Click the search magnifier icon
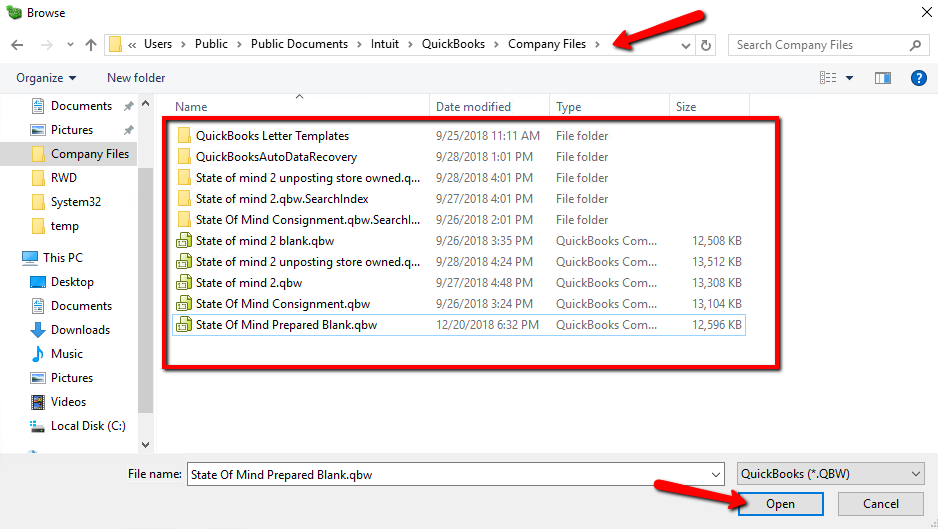938x529 pixels. (x=915, y=45)
